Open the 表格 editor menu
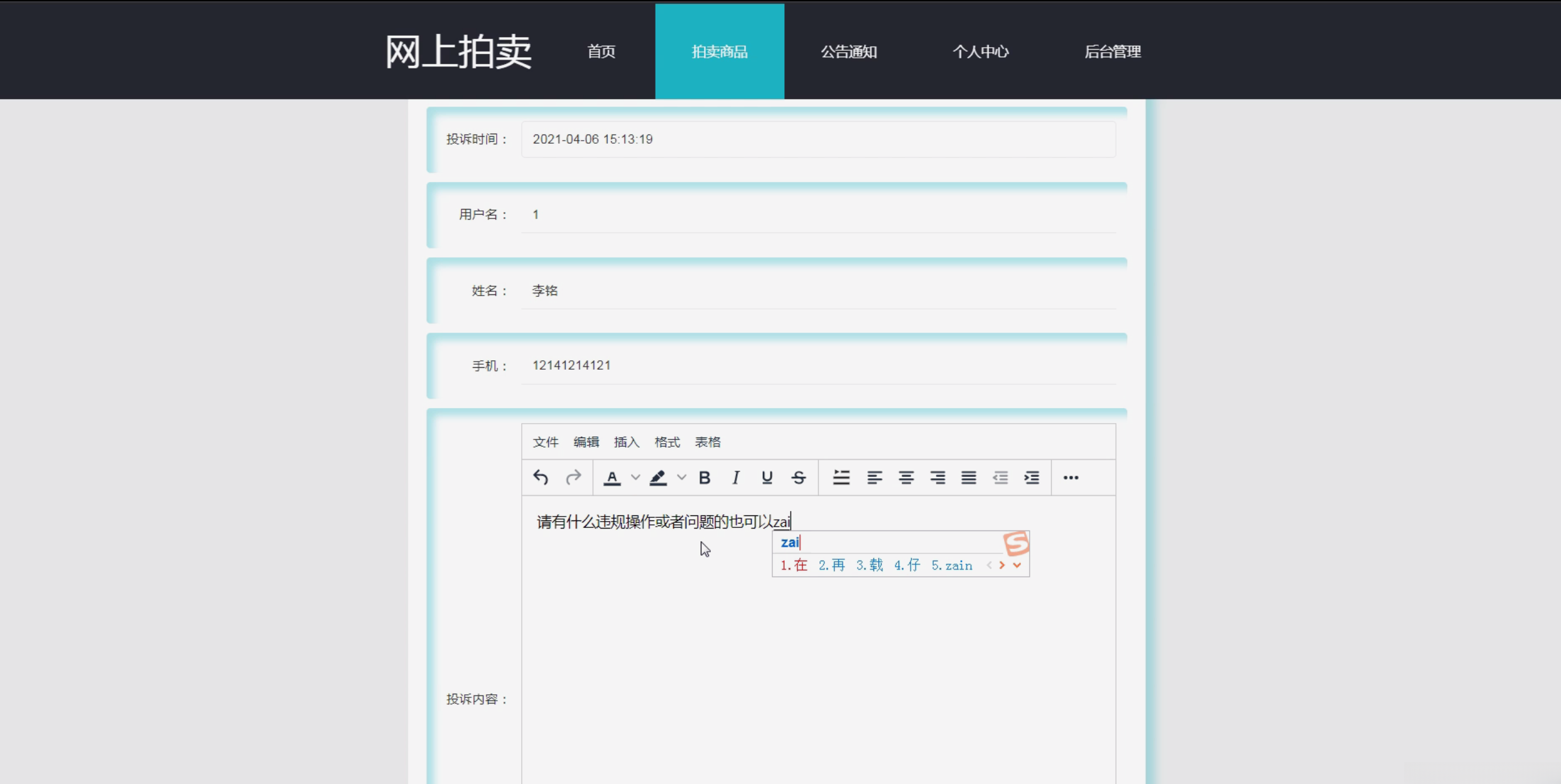Image resolution: width=1561 pixels, height=784 pixels. click(708, 442)
